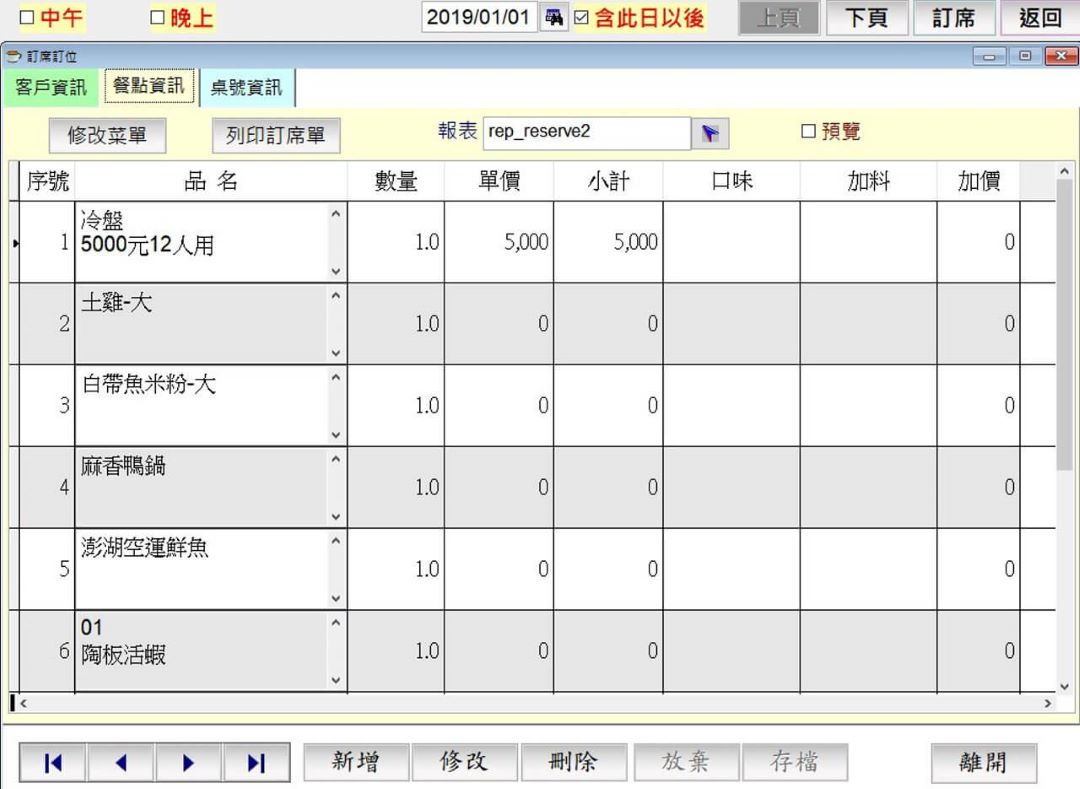
Task: Click the down arrow in 陶板活蝦 cell
Action: point(336,680)
